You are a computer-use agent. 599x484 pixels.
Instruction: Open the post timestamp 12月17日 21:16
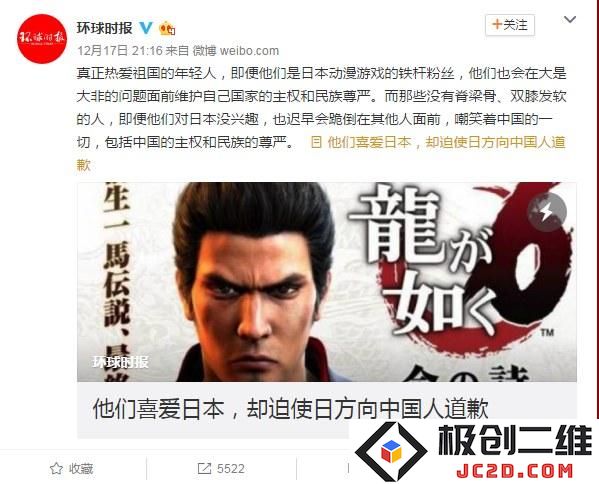tap(120, 50)
